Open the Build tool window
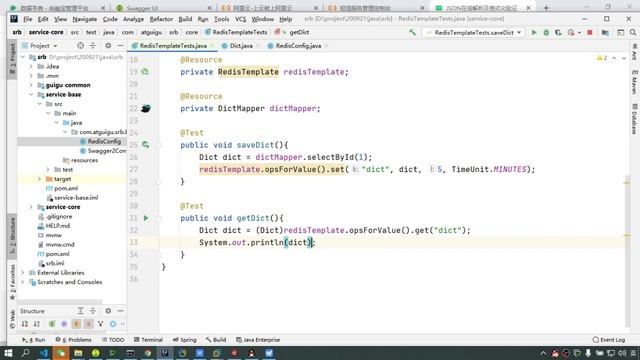The height and width of the screenshot is (360, 640). [216, 340]
